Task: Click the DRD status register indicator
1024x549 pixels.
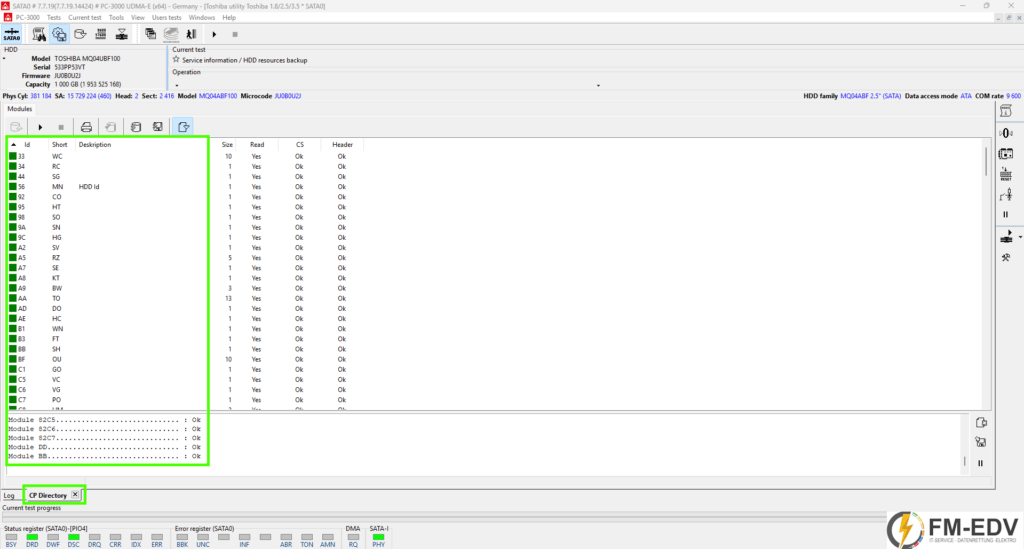Action: (x=32, y=537)
